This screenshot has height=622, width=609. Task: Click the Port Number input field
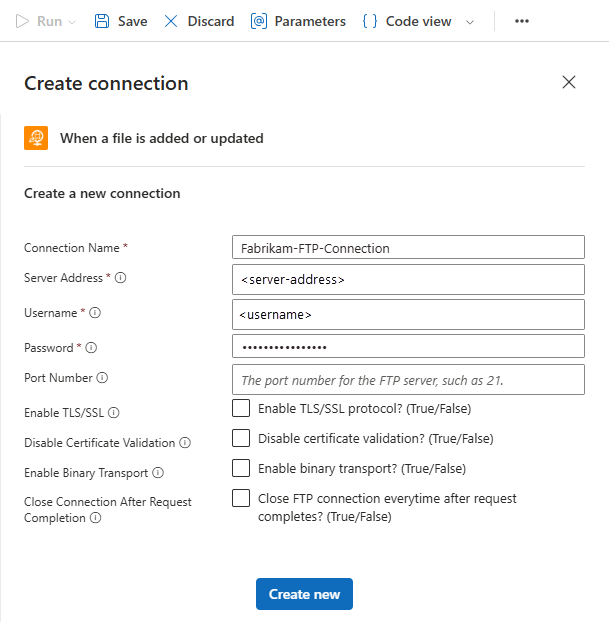[x=407, y=380]
